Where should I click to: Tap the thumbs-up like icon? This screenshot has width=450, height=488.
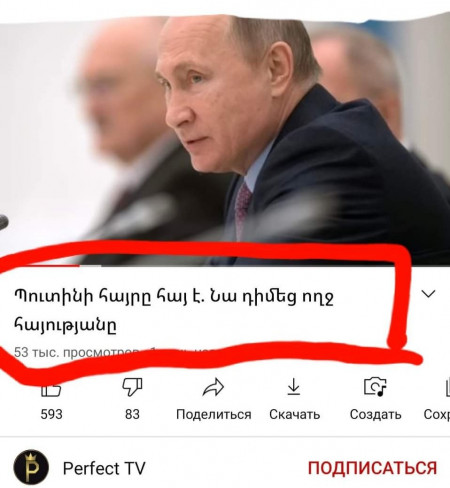pyautogui.click(x=51, y=389)
